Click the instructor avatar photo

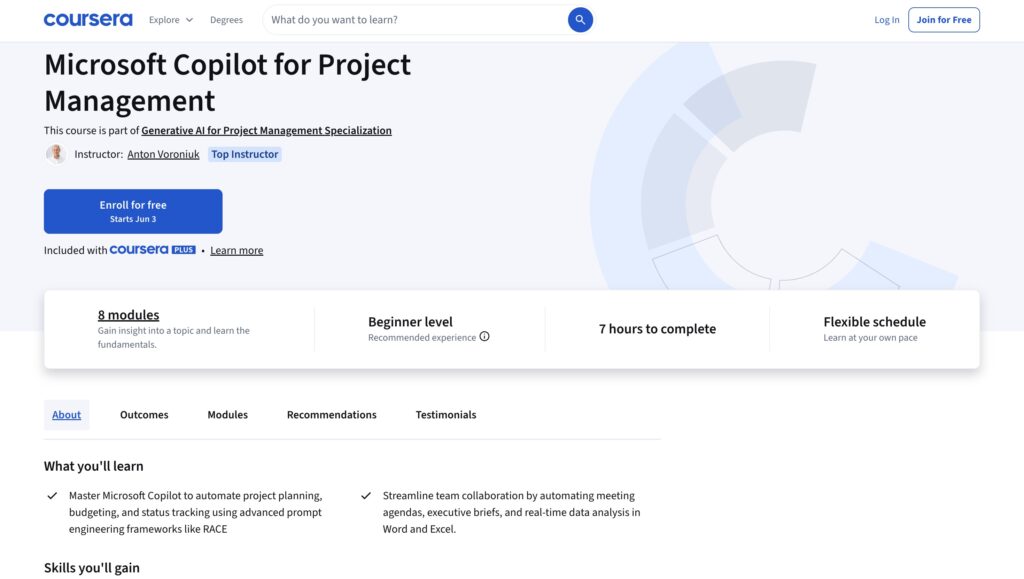(x=56, y=154)
